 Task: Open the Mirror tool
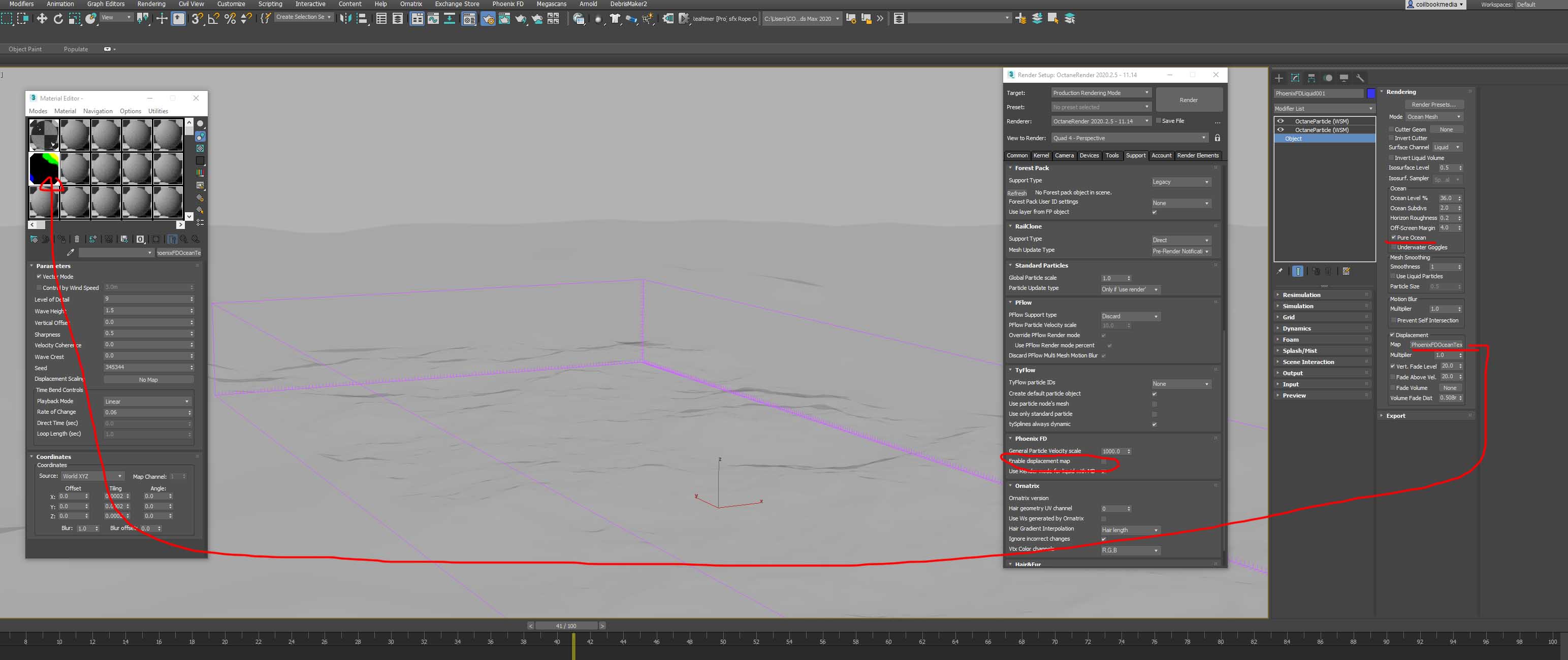345,19
